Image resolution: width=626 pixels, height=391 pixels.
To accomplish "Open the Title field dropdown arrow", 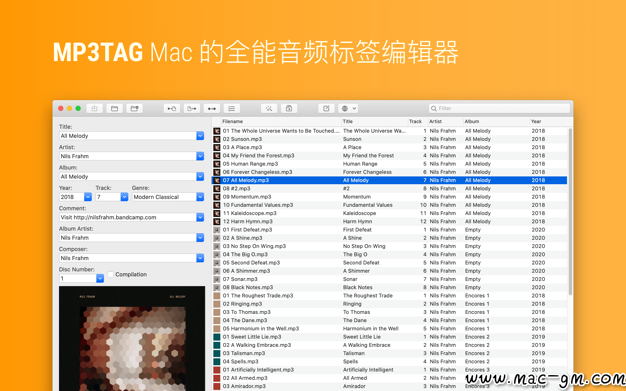I will pyautogui.click(x=200, y=136).
